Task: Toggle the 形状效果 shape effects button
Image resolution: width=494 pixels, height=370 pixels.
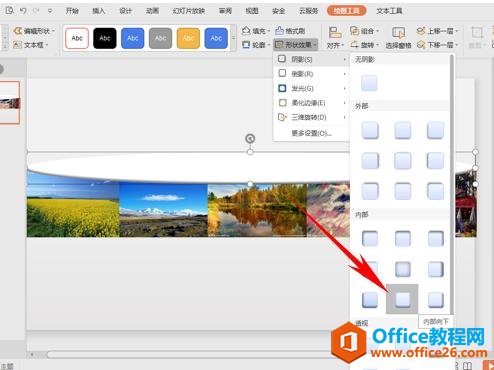Action: click(x=296, y=44)
